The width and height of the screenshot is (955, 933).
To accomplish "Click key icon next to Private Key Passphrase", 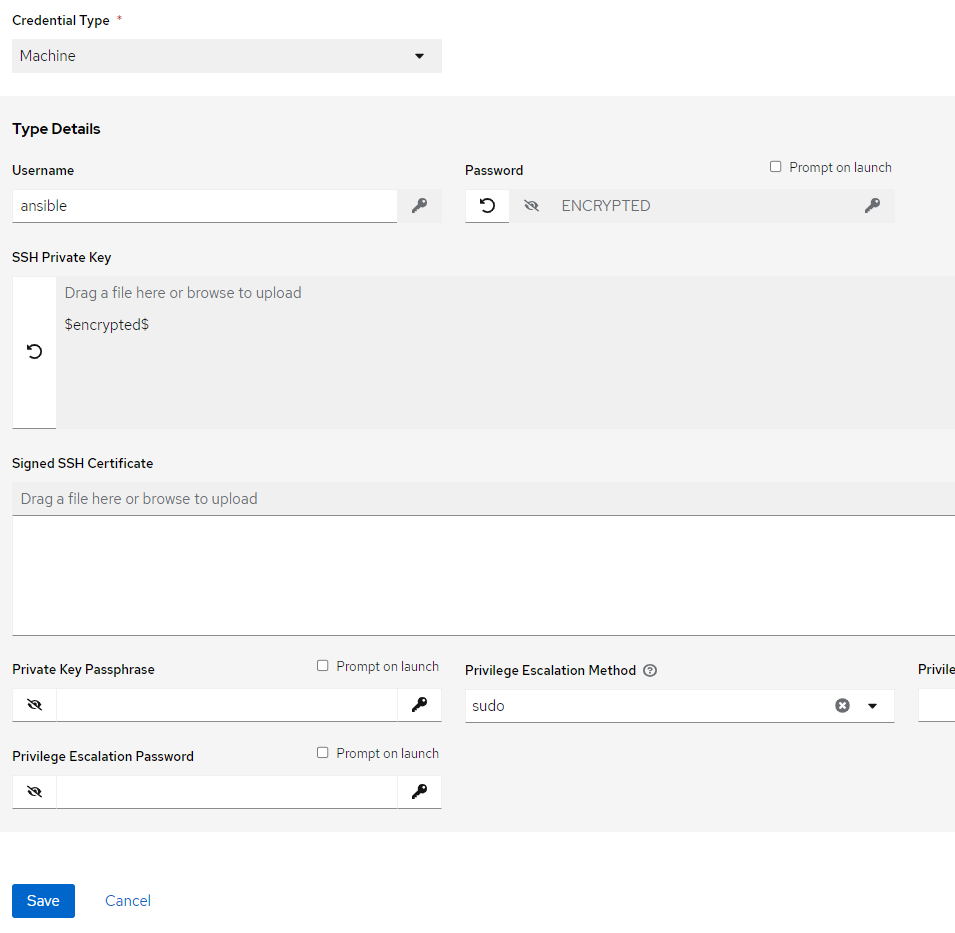I will 419,705.
